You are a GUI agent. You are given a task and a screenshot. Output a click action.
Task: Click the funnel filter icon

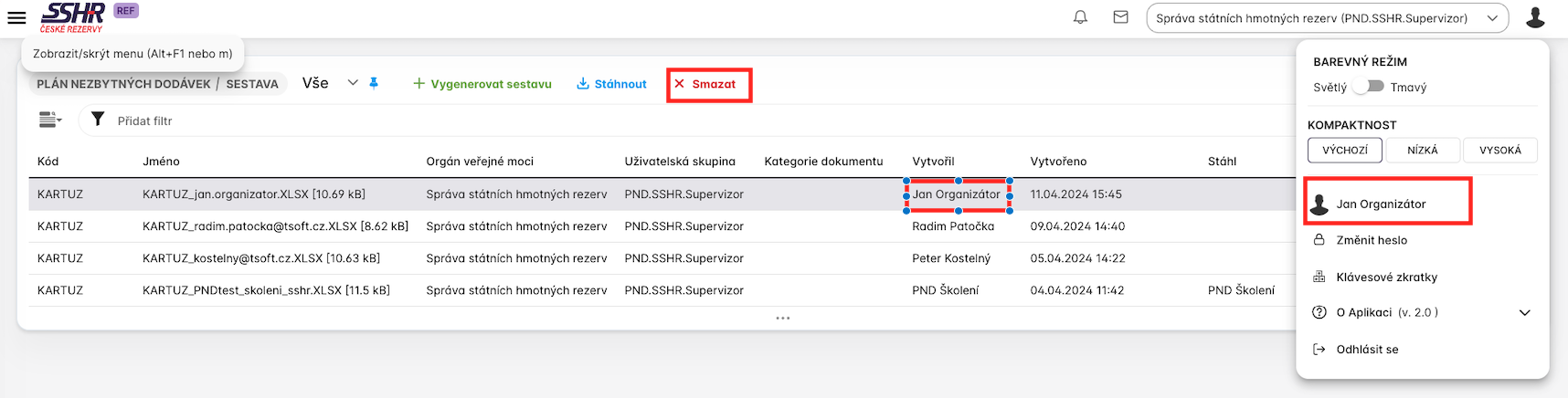98,120
